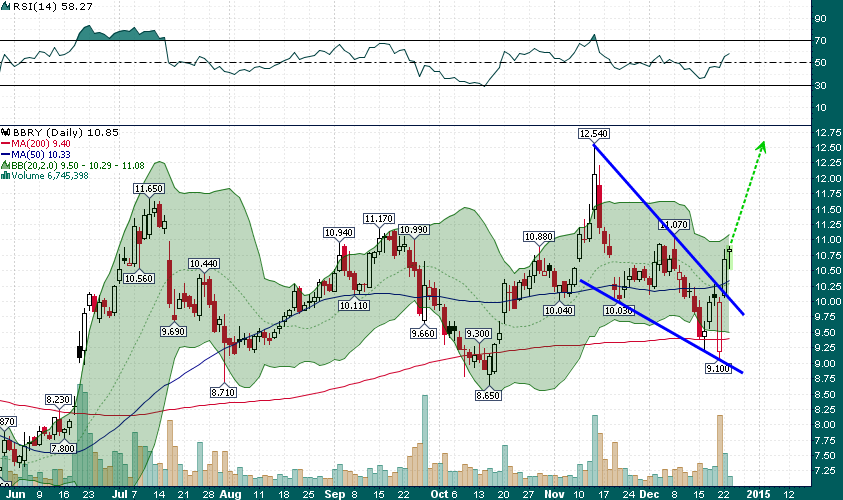Click the 9.25 price axis tick
Viewport: 843px width, 500px height.
click(826, 348)
